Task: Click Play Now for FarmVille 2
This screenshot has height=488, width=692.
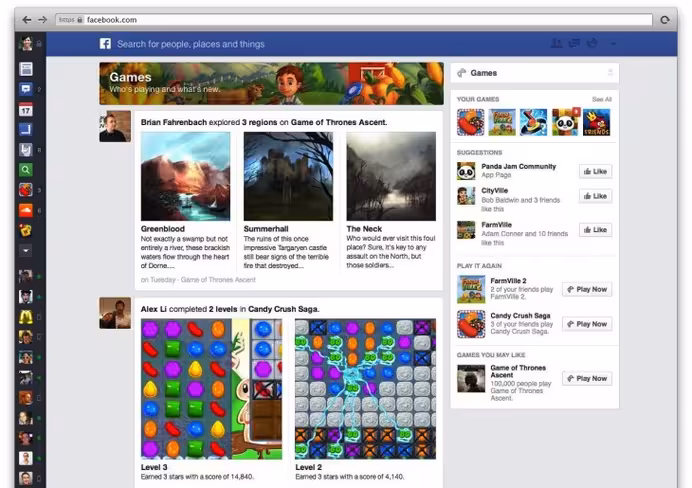Action: pyautogui.click(x=587, y=289)
